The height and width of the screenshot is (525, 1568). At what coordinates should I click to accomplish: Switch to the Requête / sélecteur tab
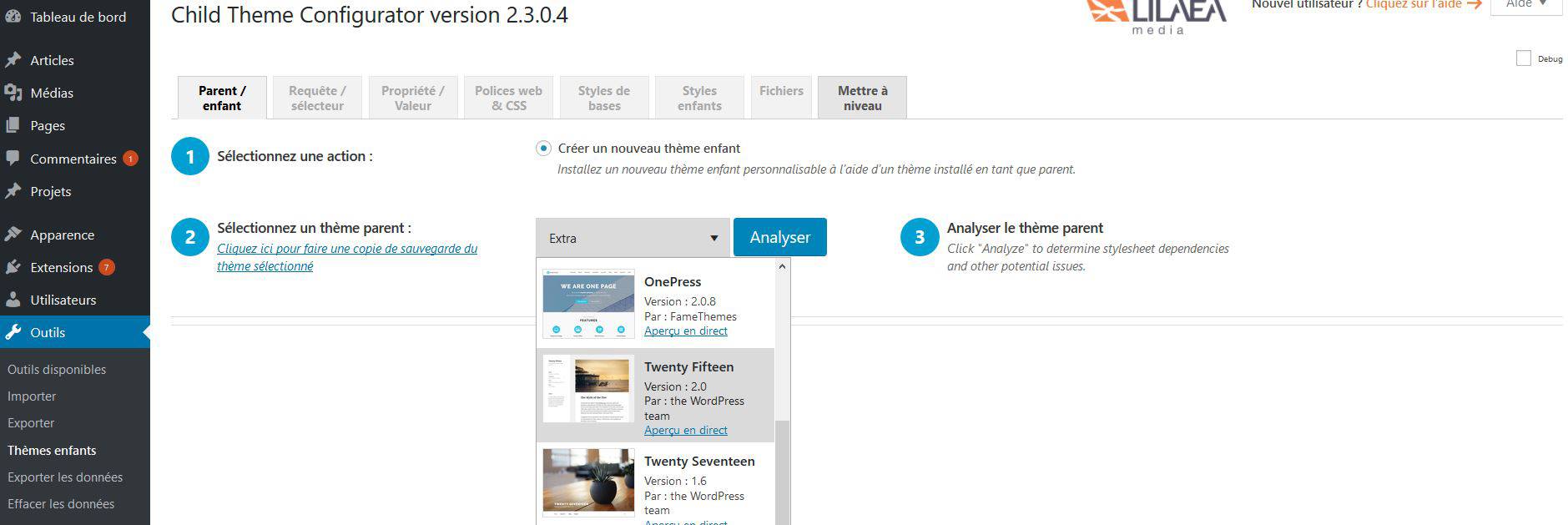[x=317, y=98]
